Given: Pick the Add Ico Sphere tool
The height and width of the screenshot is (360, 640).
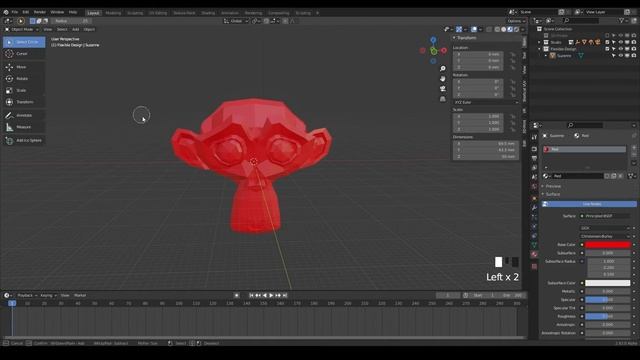Looking at the screenshot, I should tap(24, 140).
